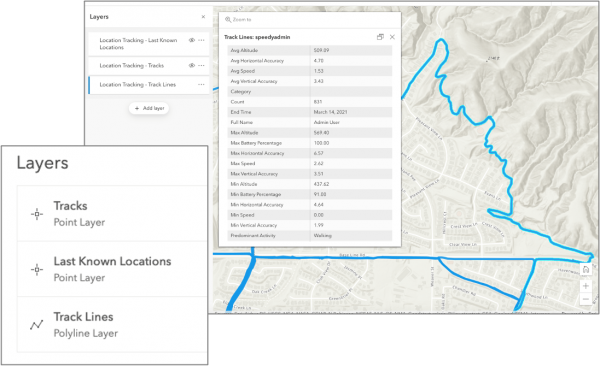Screen dimensions: 600x366
Task: Click the Min Battery Percentage value 91.00
Action: (x=320, y=194)
